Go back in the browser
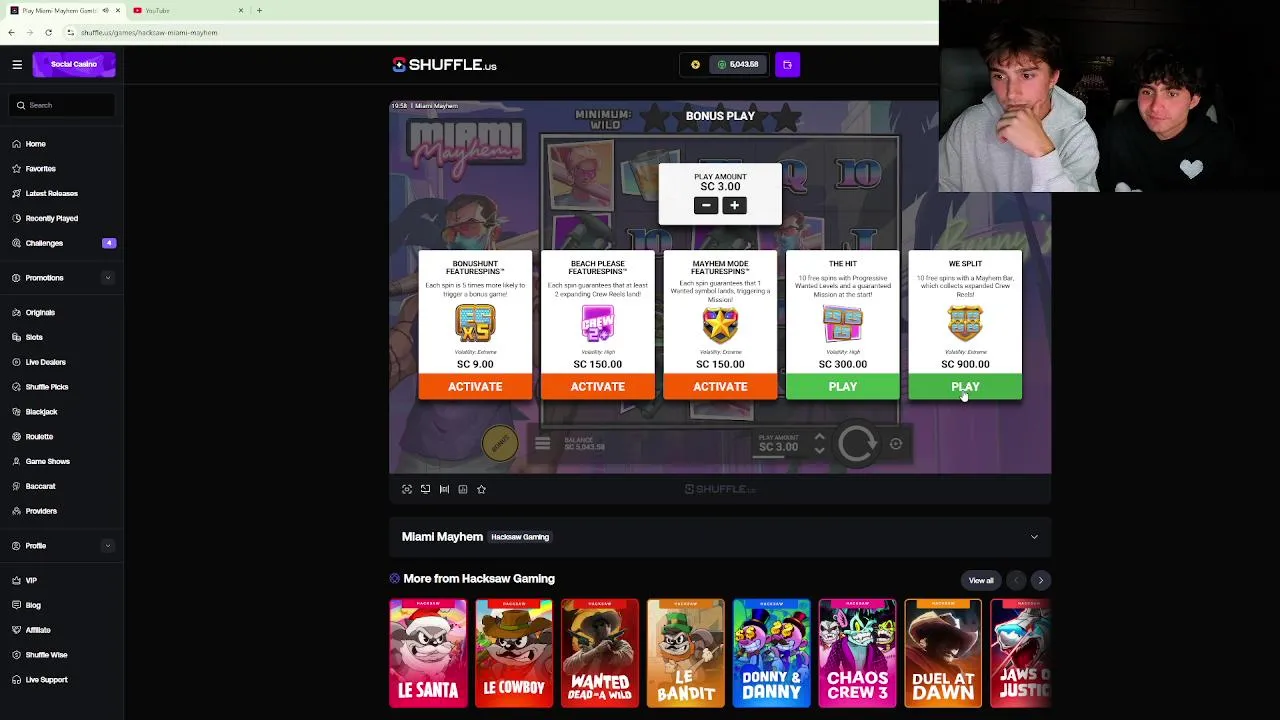This screenshot has height=720, width=1280. [11, 32]
